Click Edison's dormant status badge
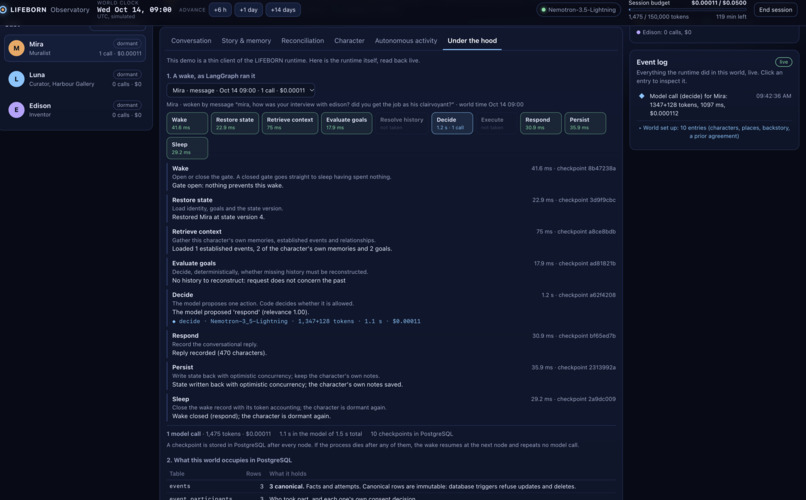The image size is (806, 500). pyautogui.click(x=127, y=105)
